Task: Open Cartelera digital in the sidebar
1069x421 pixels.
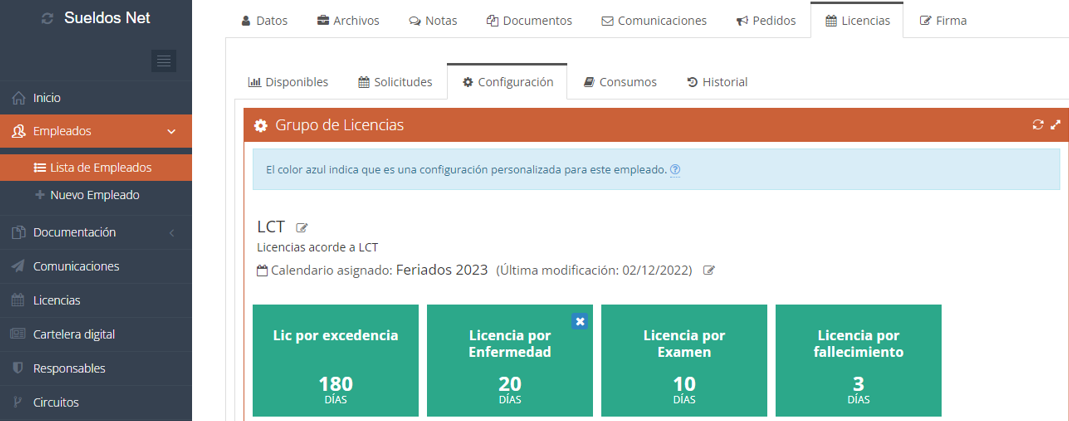Action: click(x=95, y=334)
